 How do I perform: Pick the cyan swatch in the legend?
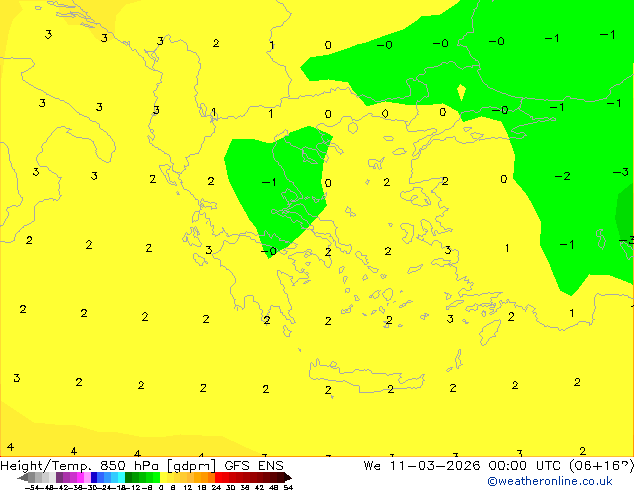(121, 477)
